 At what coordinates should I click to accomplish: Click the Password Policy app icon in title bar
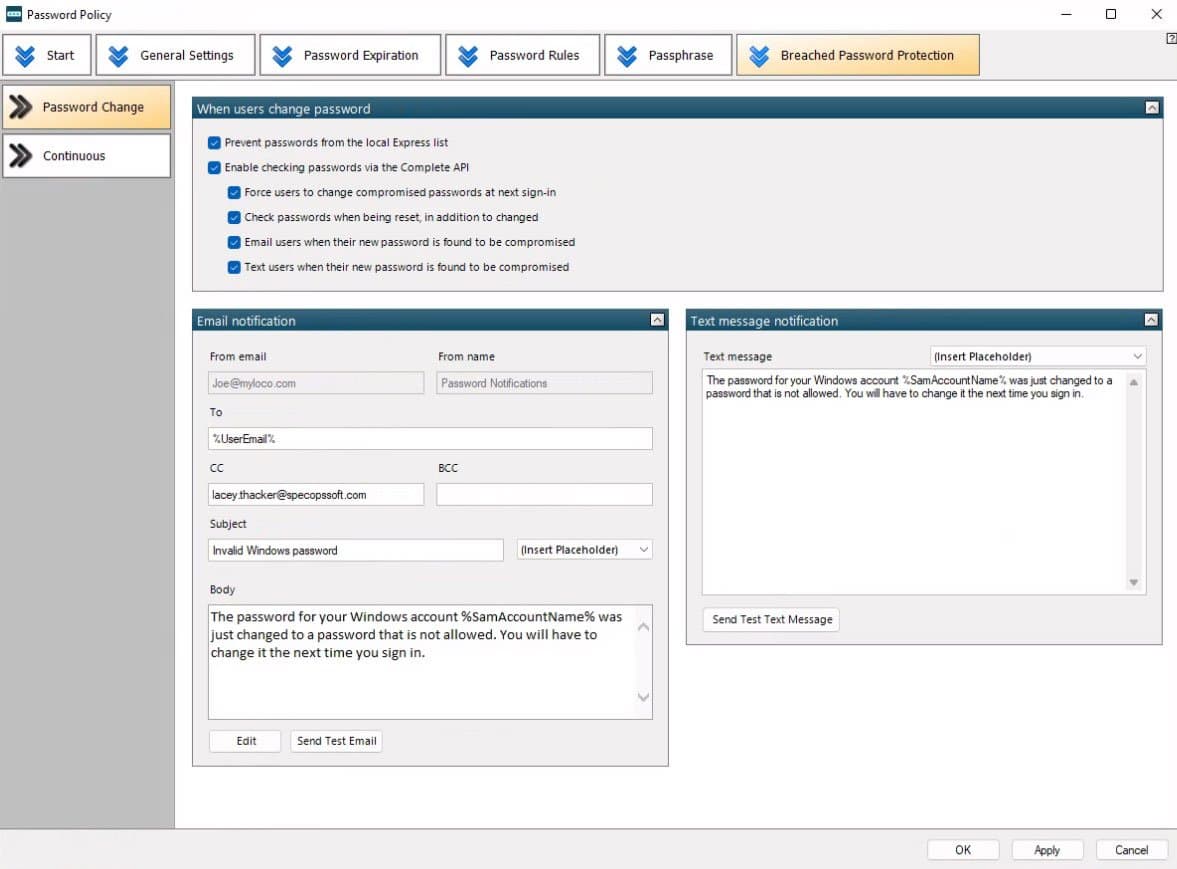pos(14,15)
